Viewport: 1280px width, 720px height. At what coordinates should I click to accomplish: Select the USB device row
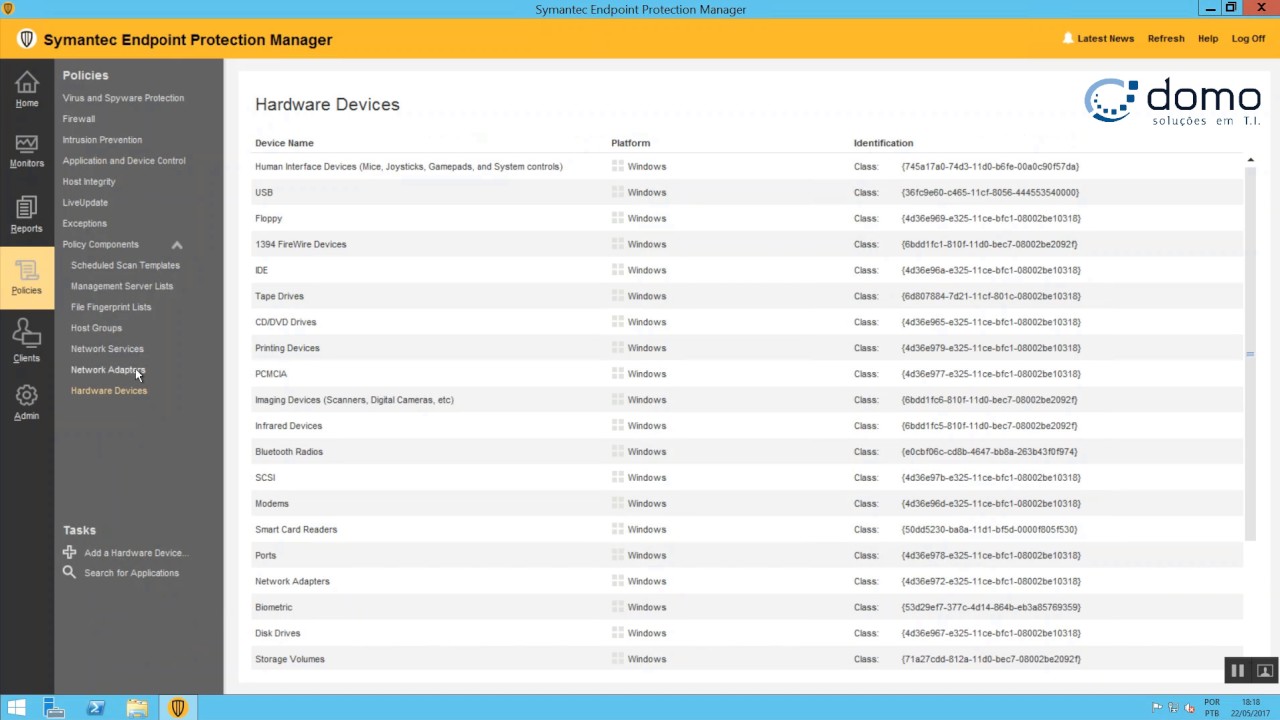click(747, 193)
